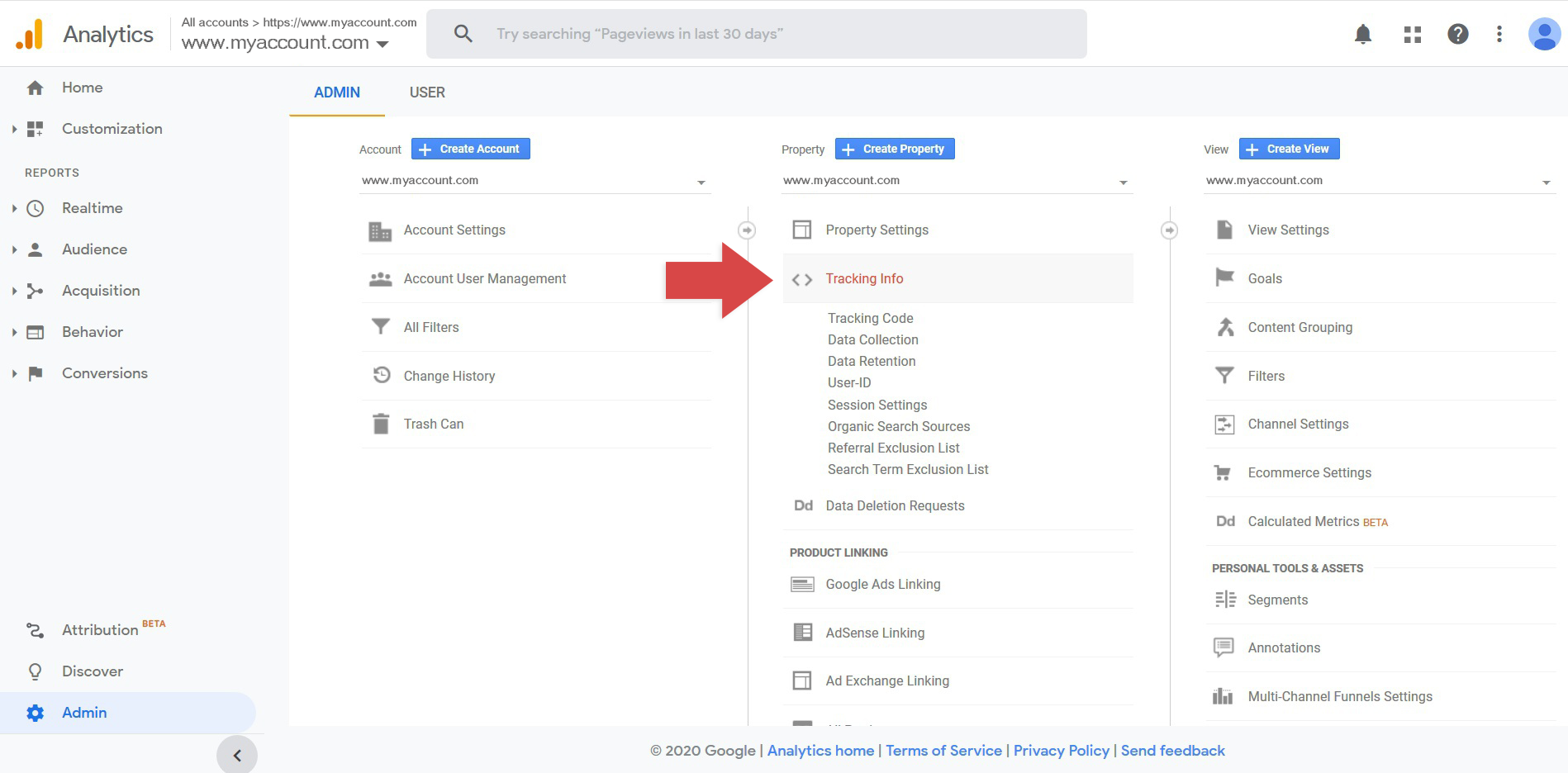The image size is (1568, 773).
Task: Collapse the left sidebar with chevron button
Action: (237, 755)
